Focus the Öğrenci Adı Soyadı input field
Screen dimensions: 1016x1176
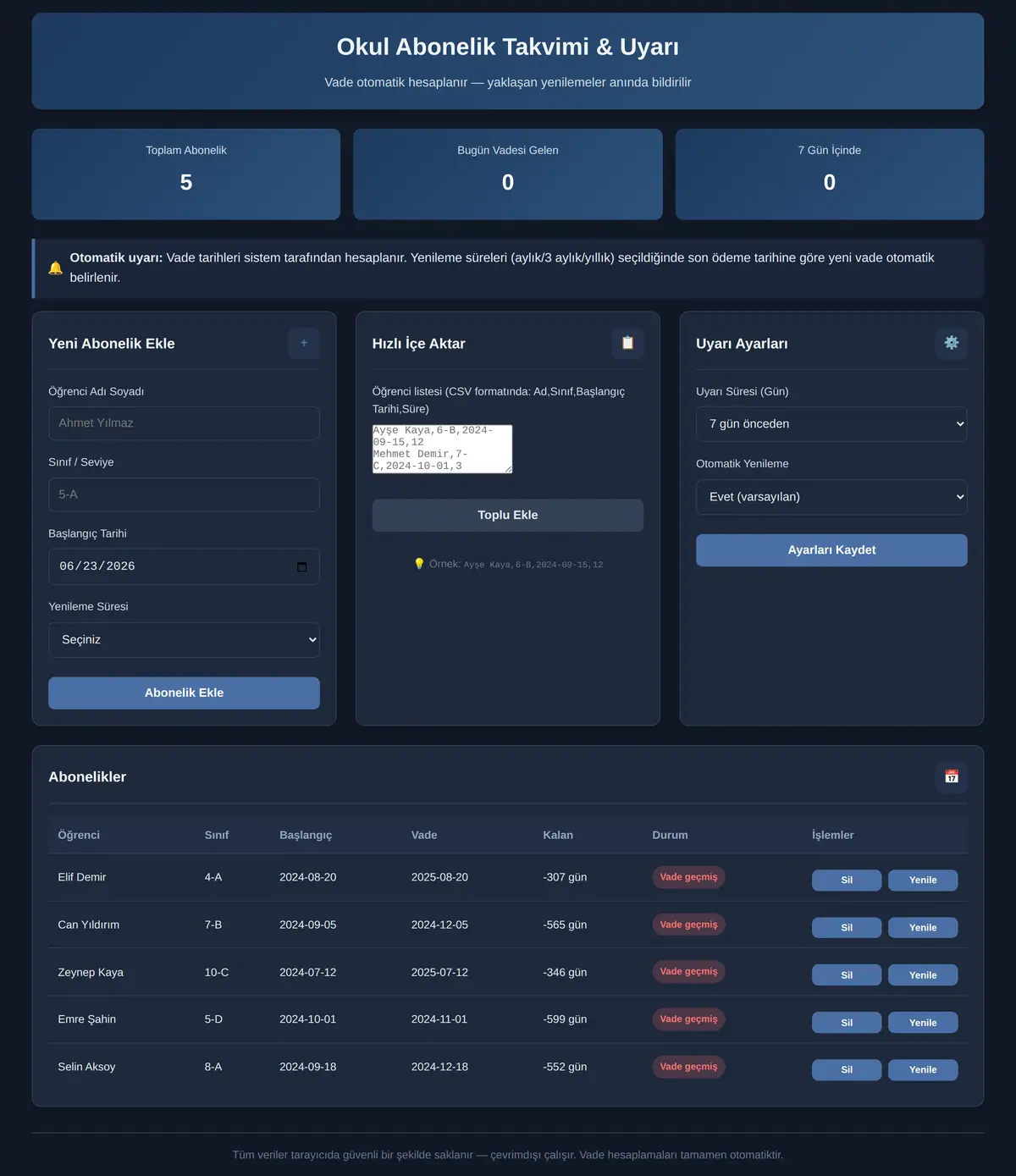click(x=184, y=423)
